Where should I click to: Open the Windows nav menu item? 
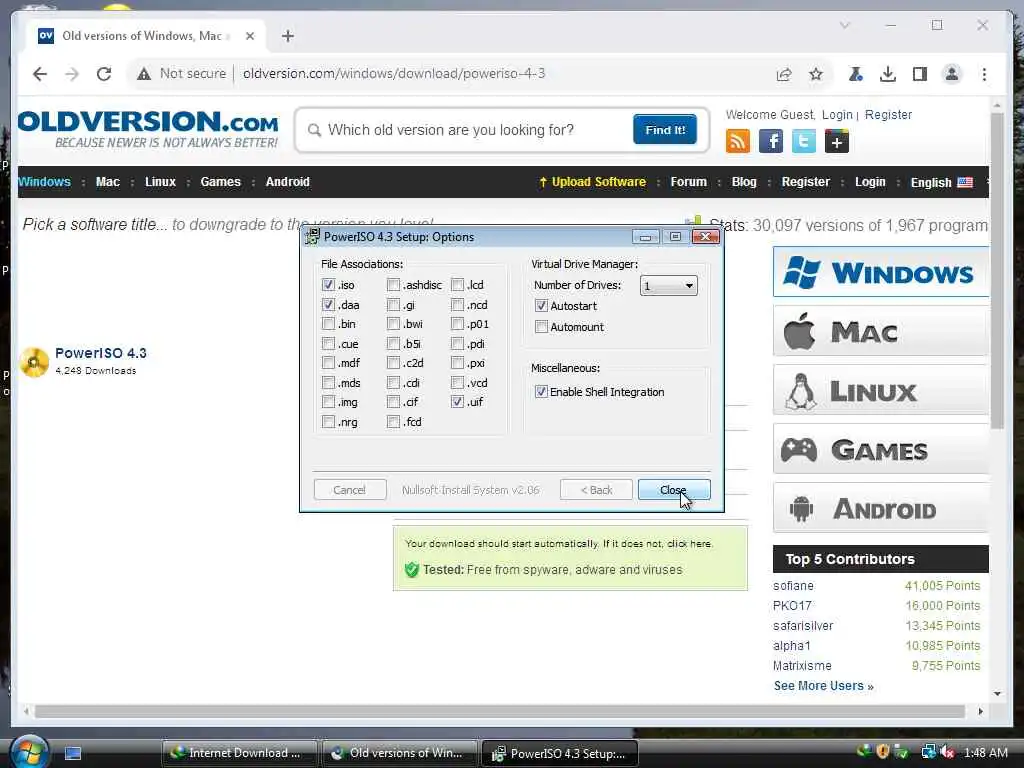tap(44, 182)
